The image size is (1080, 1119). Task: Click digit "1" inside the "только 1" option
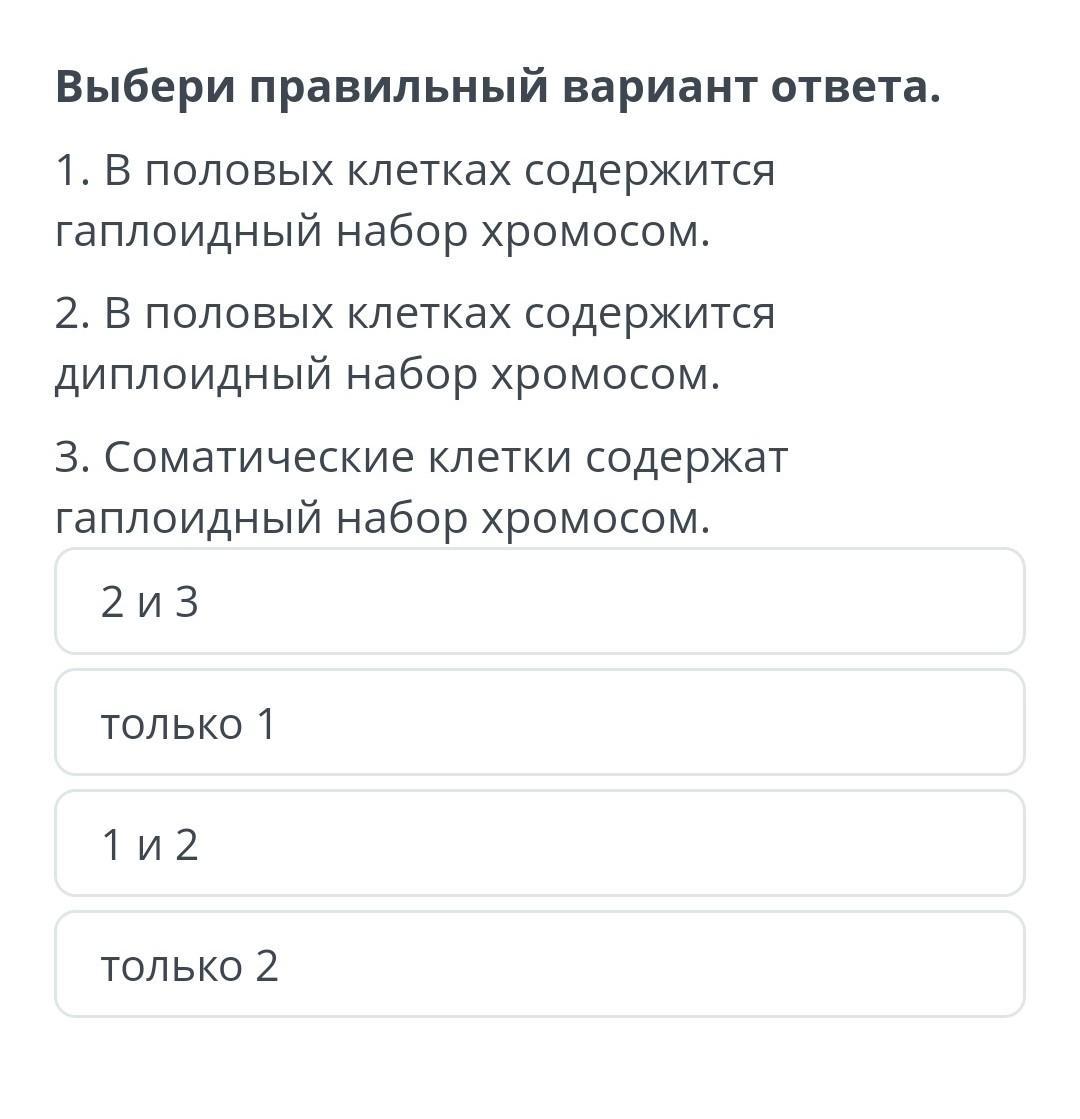point(266,724)
